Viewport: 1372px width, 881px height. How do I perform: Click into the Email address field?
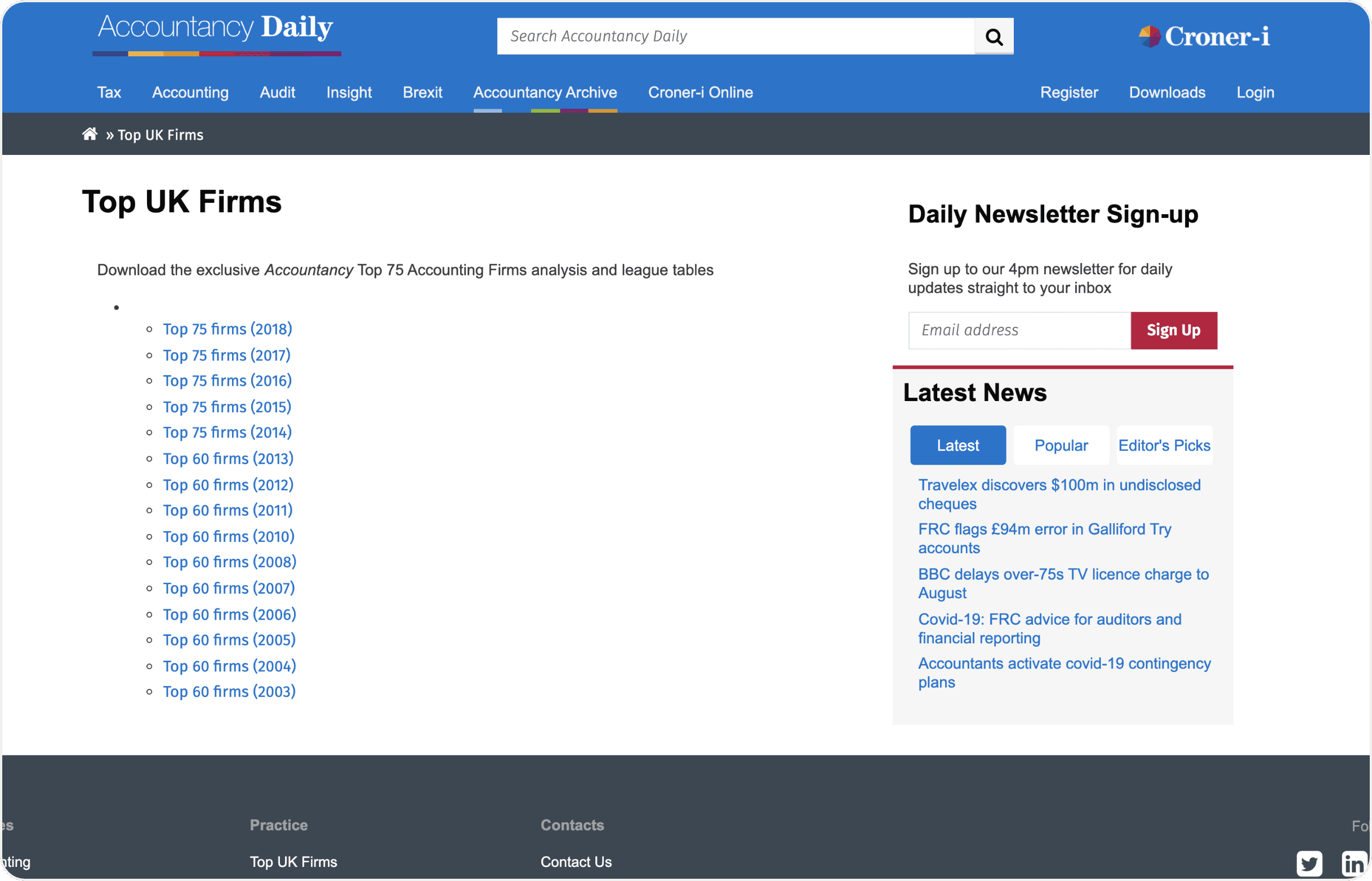click(x=1018, y=330)
